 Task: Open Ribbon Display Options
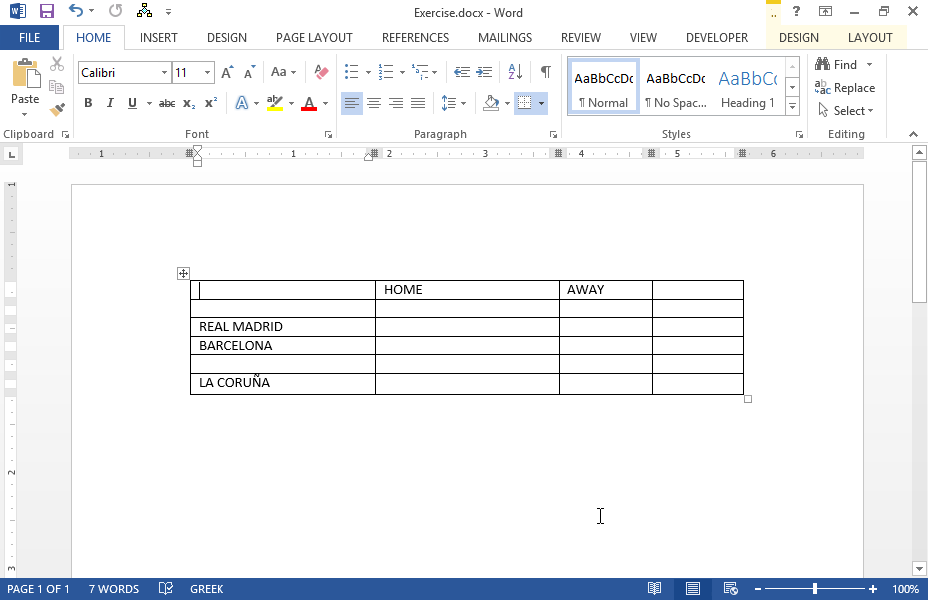tap(825, 11)
